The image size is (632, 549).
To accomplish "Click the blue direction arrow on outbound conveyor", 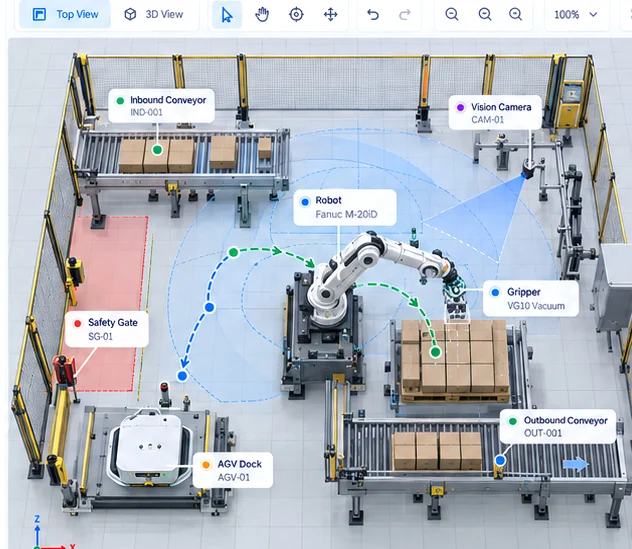I will pyautogui.click(x=576, y=464).
